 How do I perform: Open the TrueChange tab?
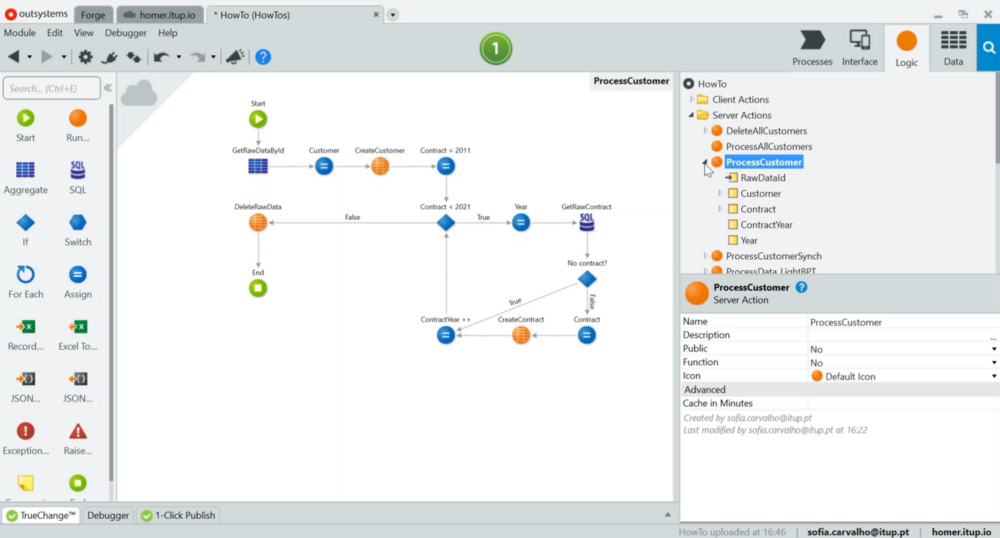coord(41,515)
